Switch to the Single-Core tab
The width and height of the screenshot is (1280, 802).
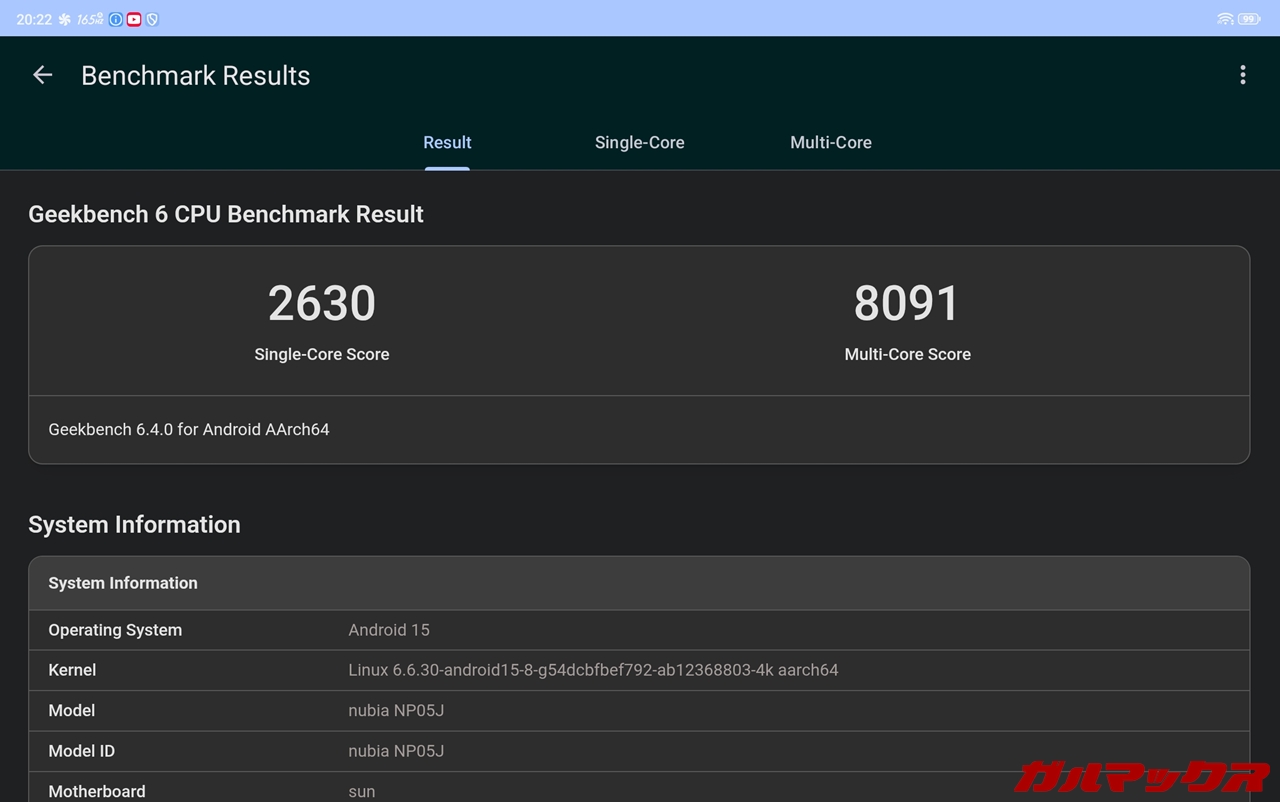pyautogui.click(x=639, y=142)
